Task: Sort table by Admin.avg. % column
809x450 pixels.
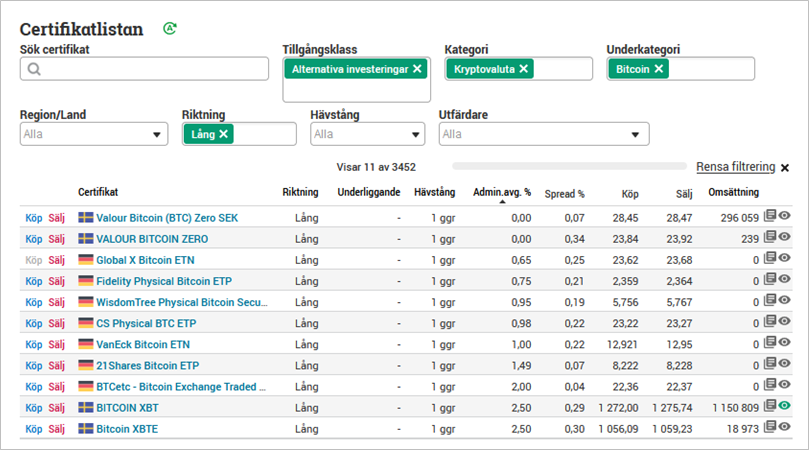Action: [502, 192]
